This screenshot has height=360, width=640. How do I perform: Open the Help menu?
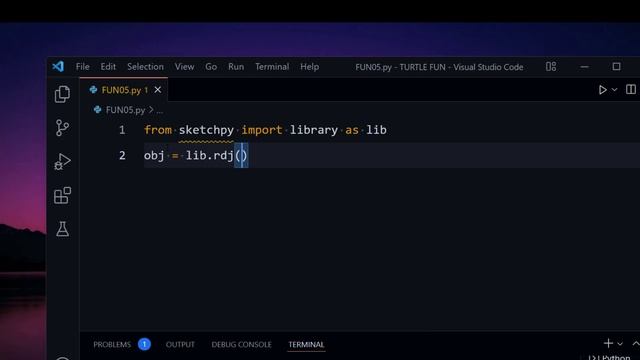(x=310, y=67)
